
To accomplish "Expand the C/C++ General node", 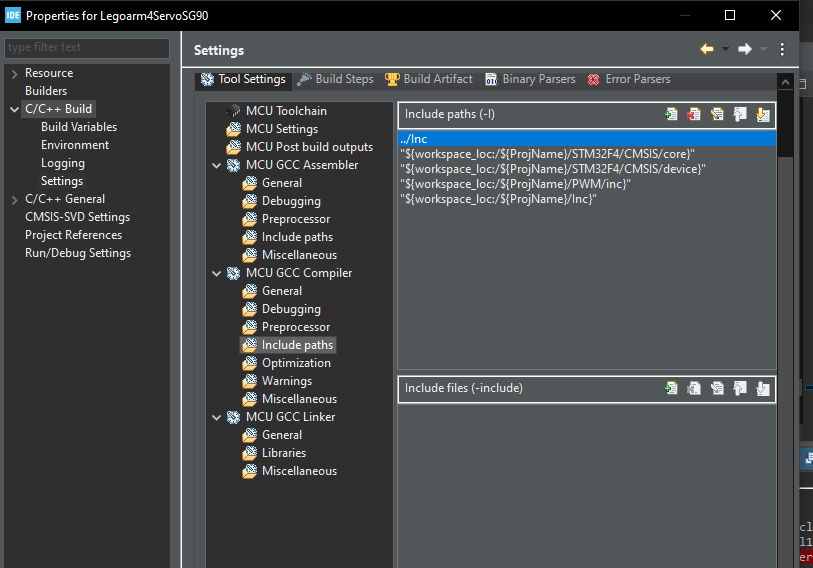I will click(x=15, y=200).
